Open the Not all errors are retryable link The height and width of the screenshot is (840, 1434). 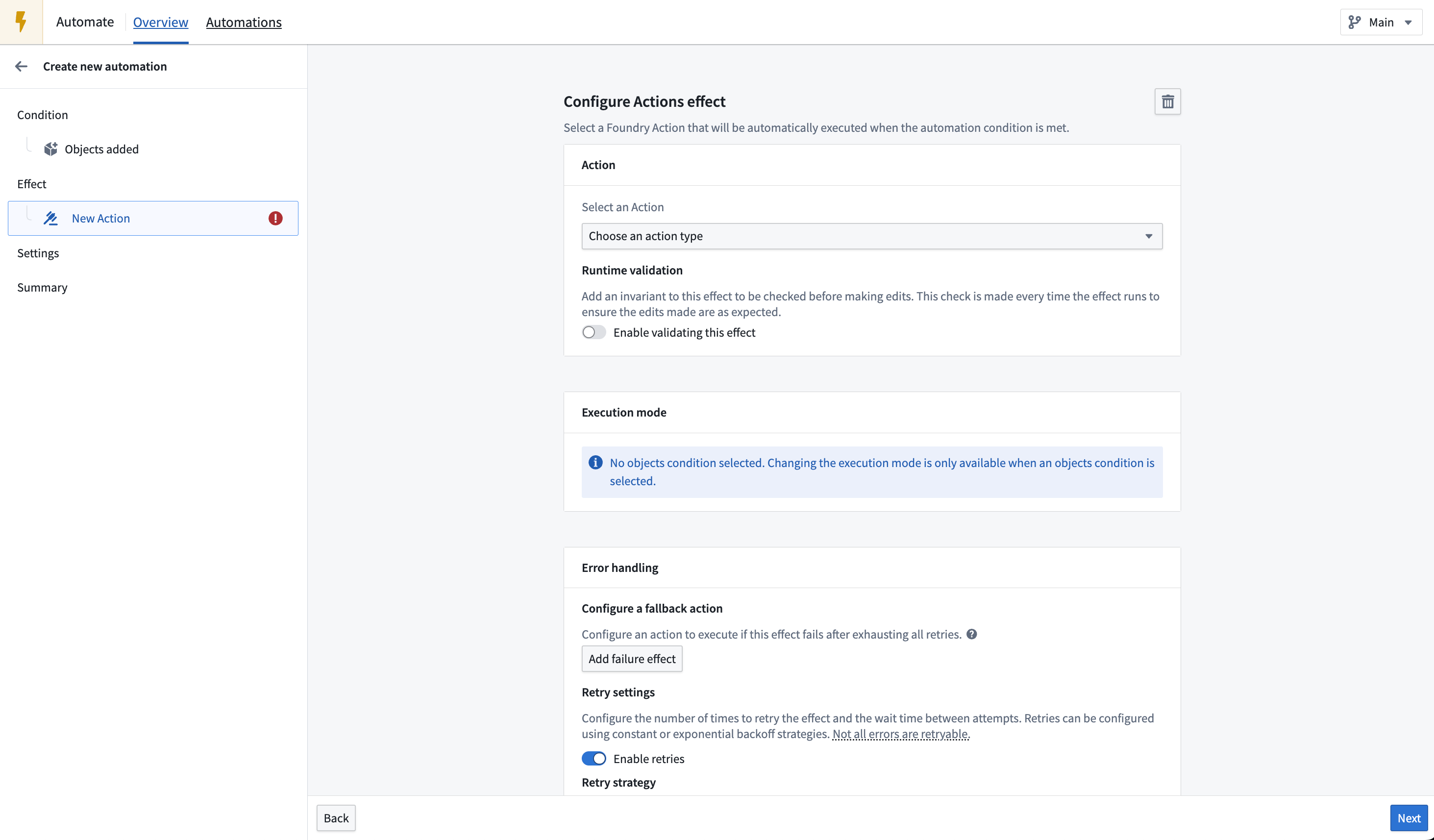901,734
